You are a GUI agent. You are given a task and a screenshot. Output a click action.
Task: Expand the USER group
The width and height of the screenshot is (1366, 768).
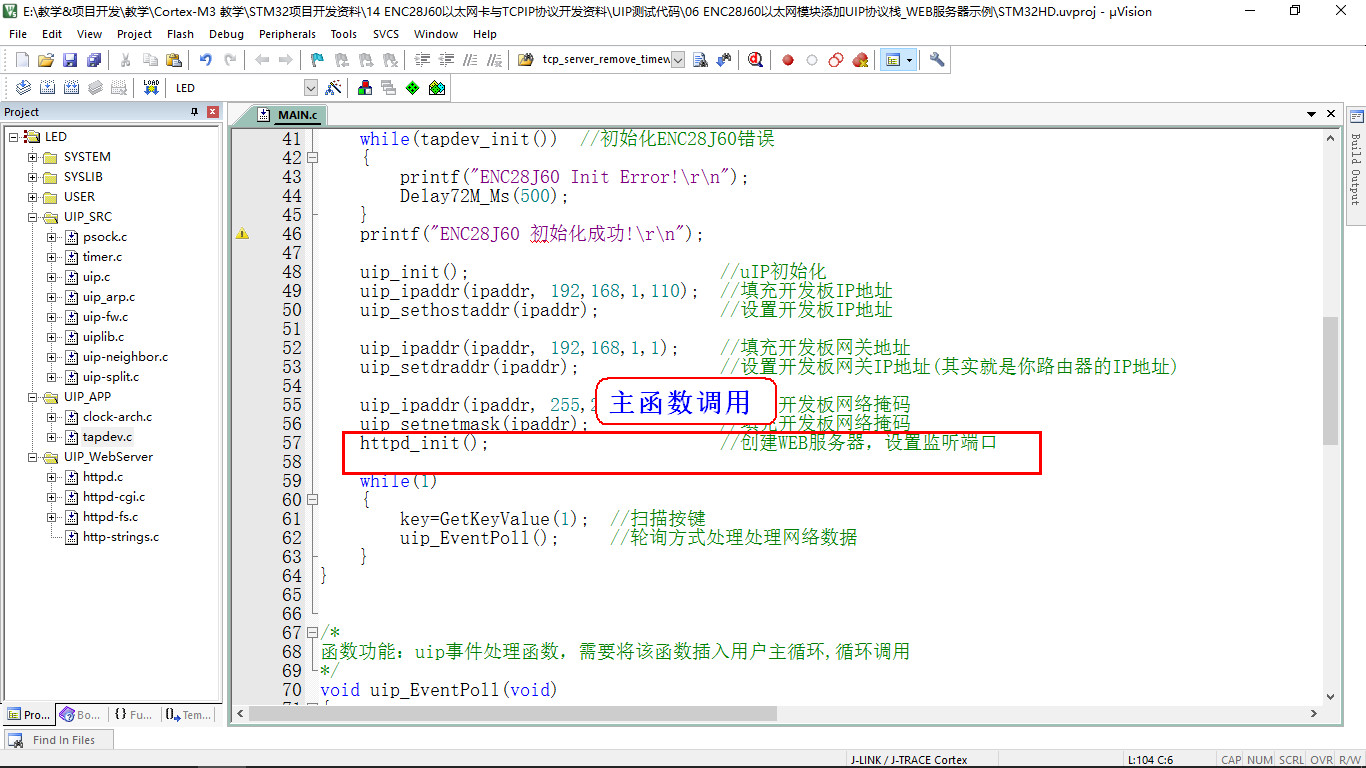[x=32, y=197]
